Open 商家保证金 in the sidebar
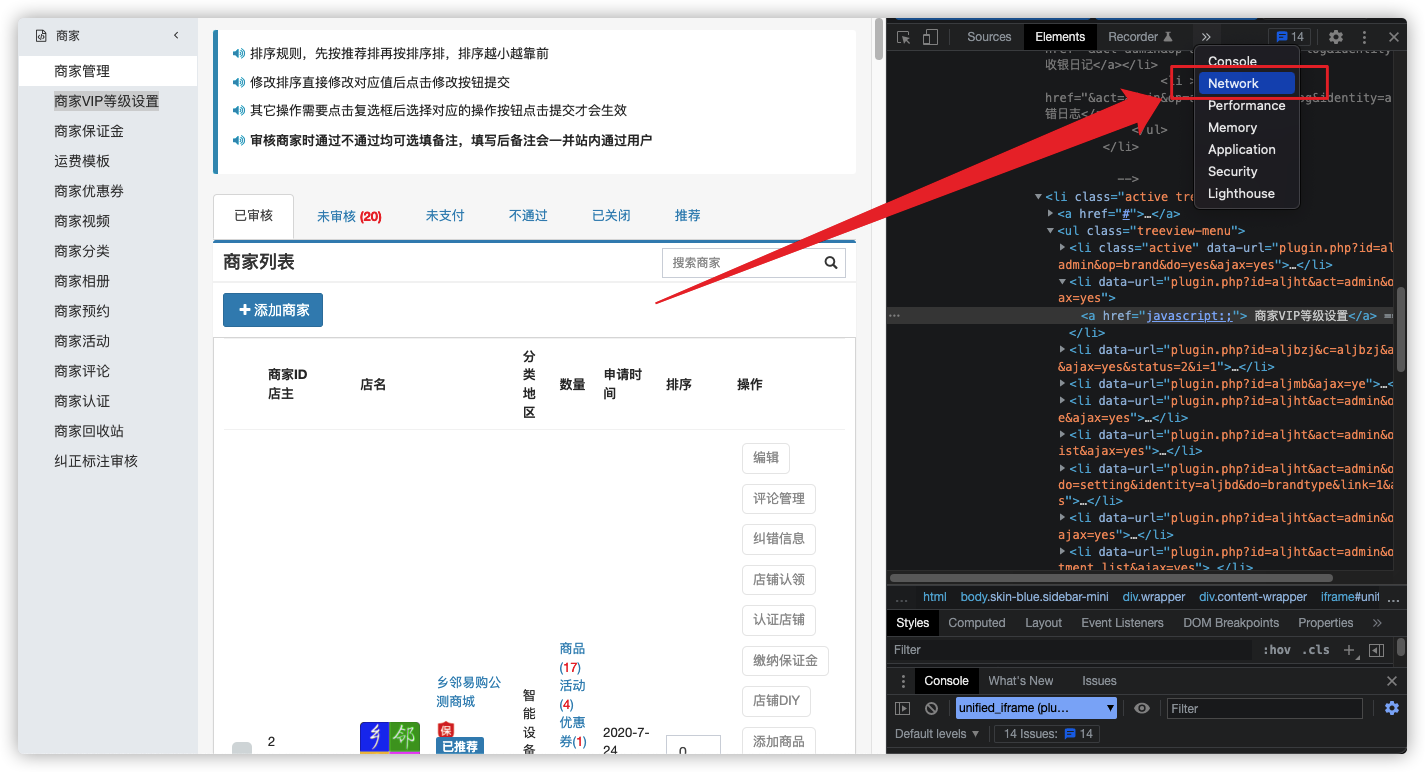Viewport: 1425px width, 772px height. 89,131
